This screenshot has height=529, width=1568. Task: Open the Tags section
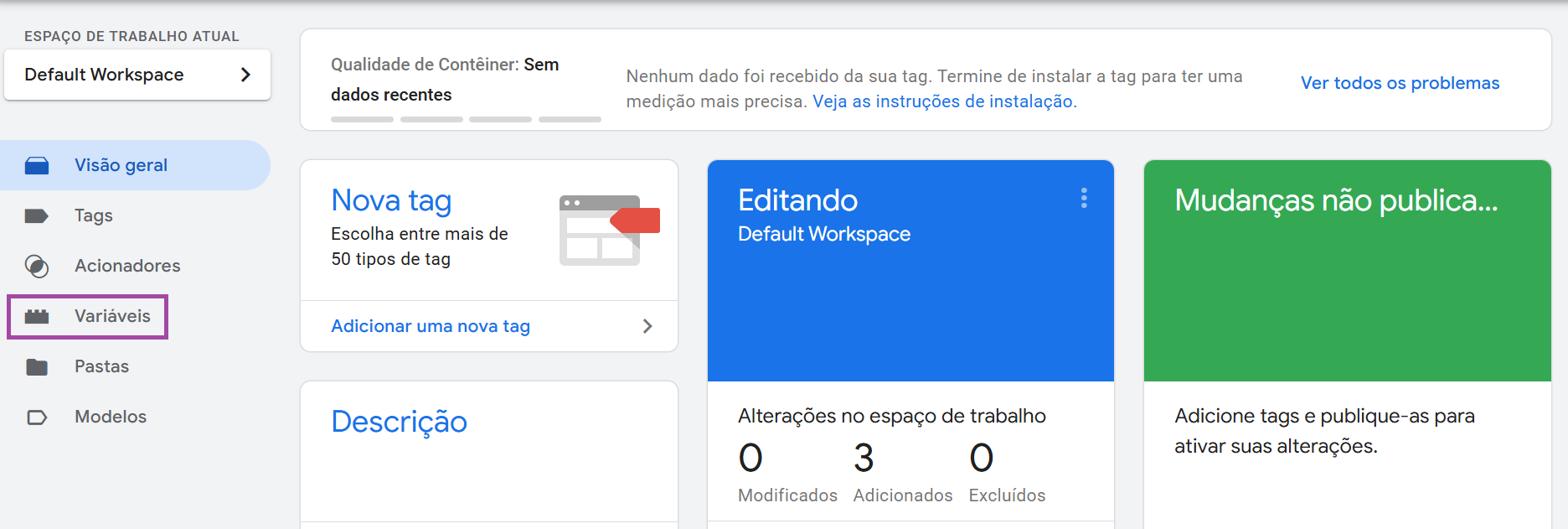pos(135,215)
